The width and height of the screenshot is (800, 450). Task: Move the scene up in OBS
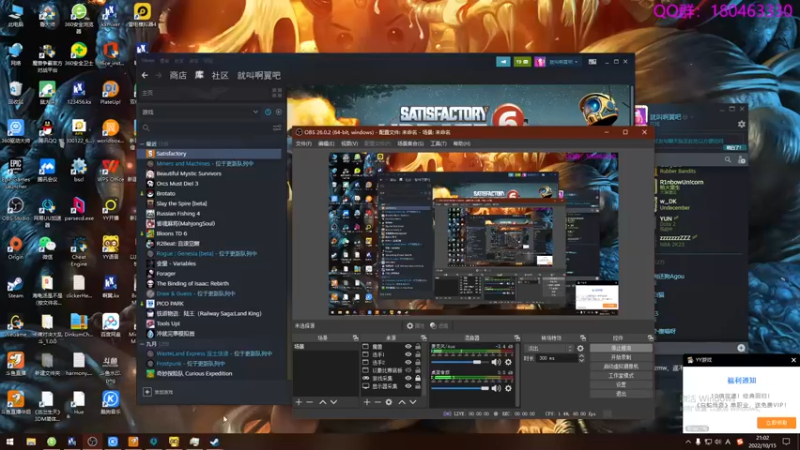tap(322, 402)
